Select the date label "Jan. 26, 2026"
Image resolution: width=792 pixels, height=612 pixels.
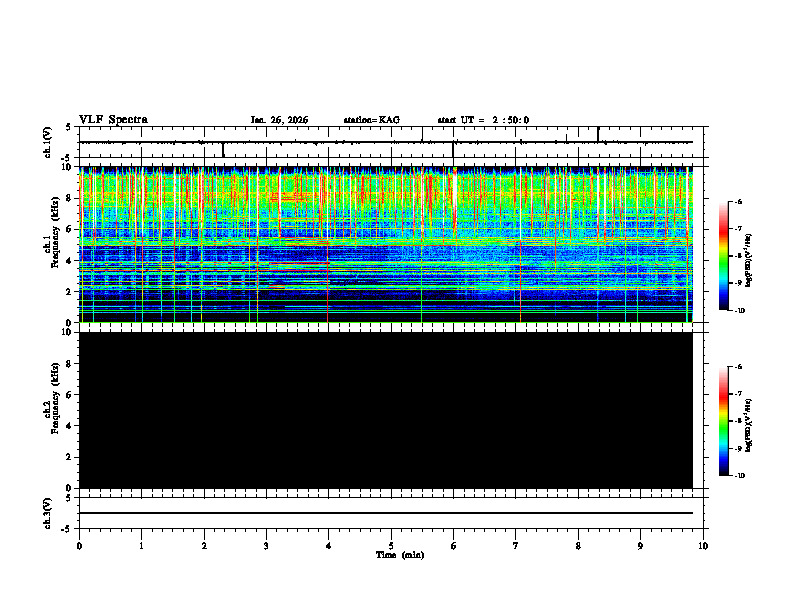pos(279,120)
